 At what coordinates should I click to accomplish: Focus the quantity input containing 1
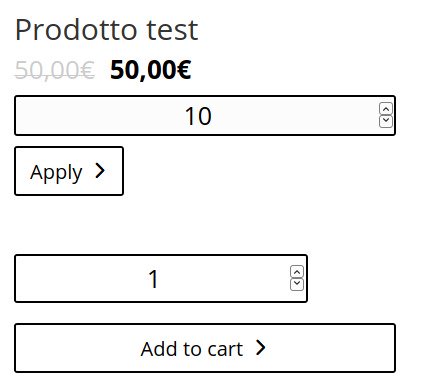[x=161, y=279]
